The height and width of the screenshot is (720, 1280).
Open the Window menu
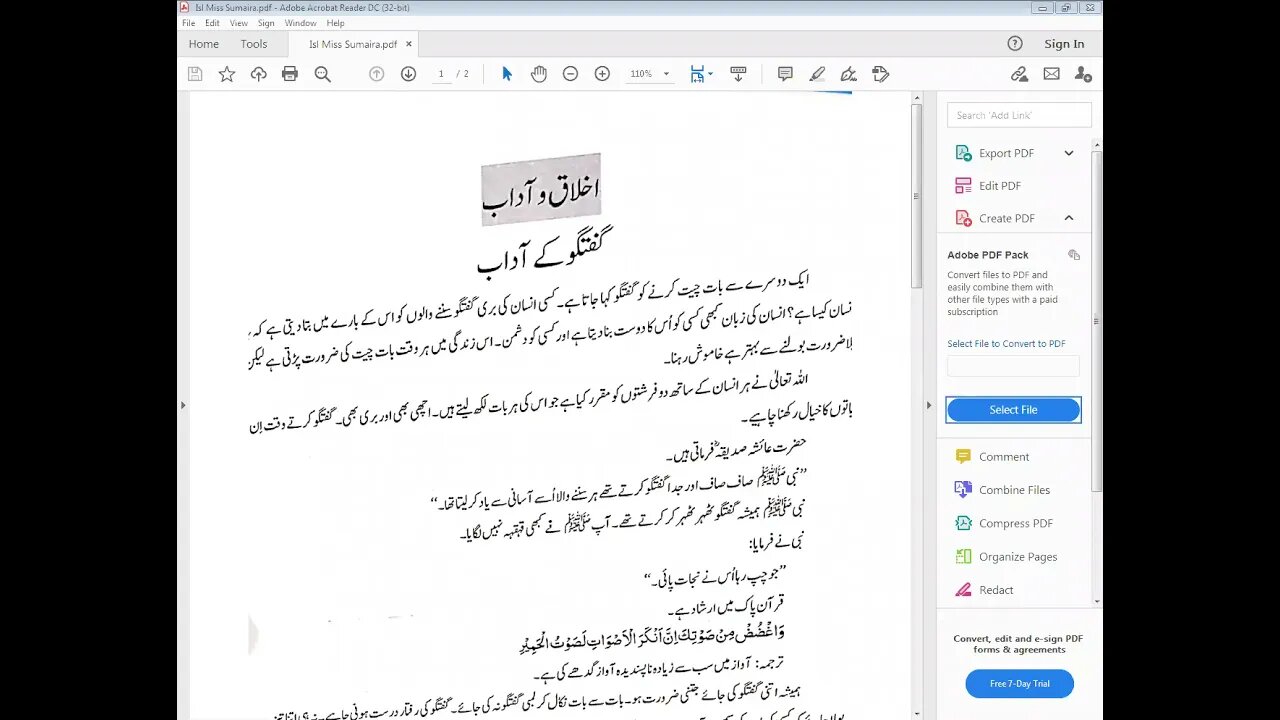[x=300, y=23]
